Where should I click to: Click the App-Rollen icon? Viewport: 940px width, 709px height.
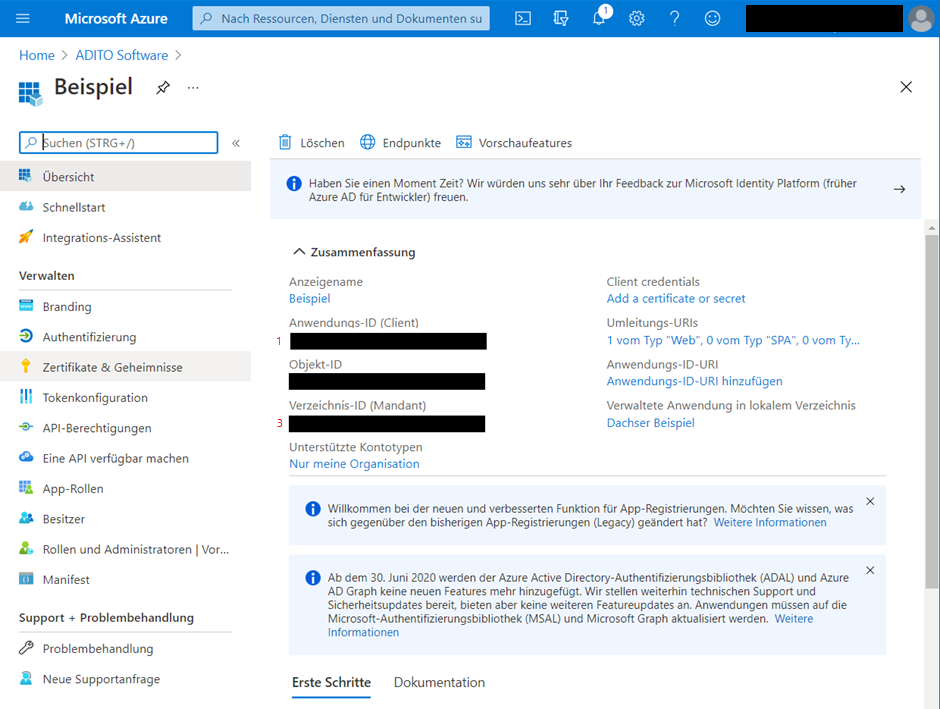[x=26, y=488]
